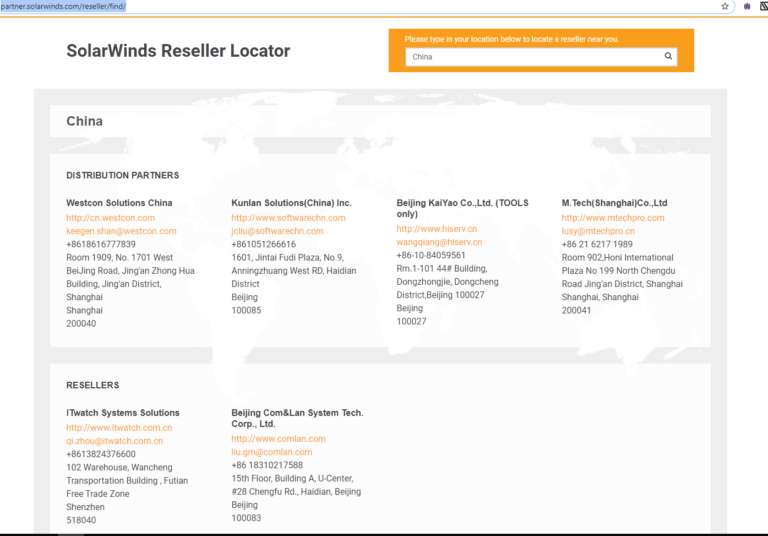Select Beijing Com&Lan System Tech. name
The image size is (768, 536).
[x=297, y=418]
